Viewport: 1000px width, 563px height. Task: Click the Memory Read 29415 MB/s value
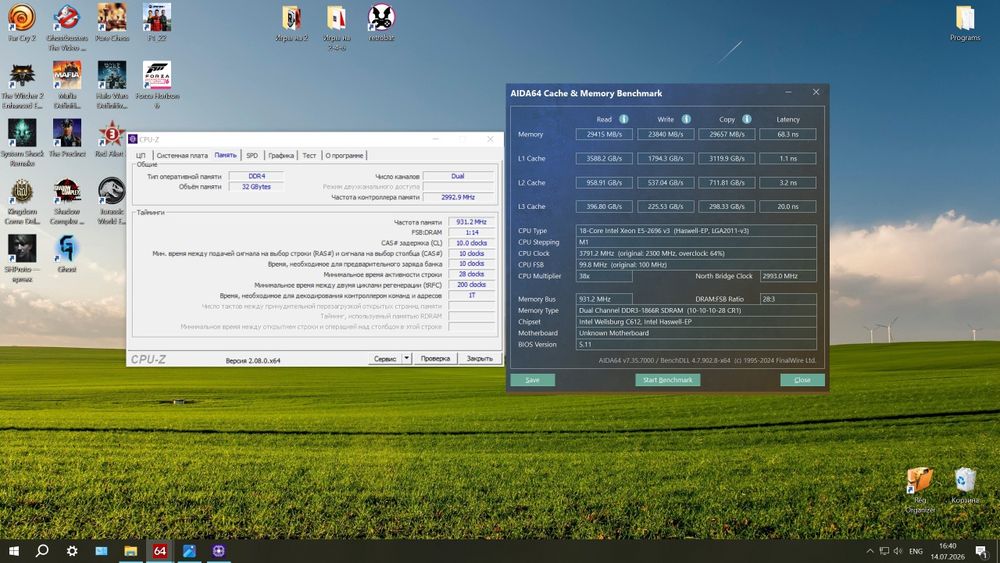tap(604, 135)
